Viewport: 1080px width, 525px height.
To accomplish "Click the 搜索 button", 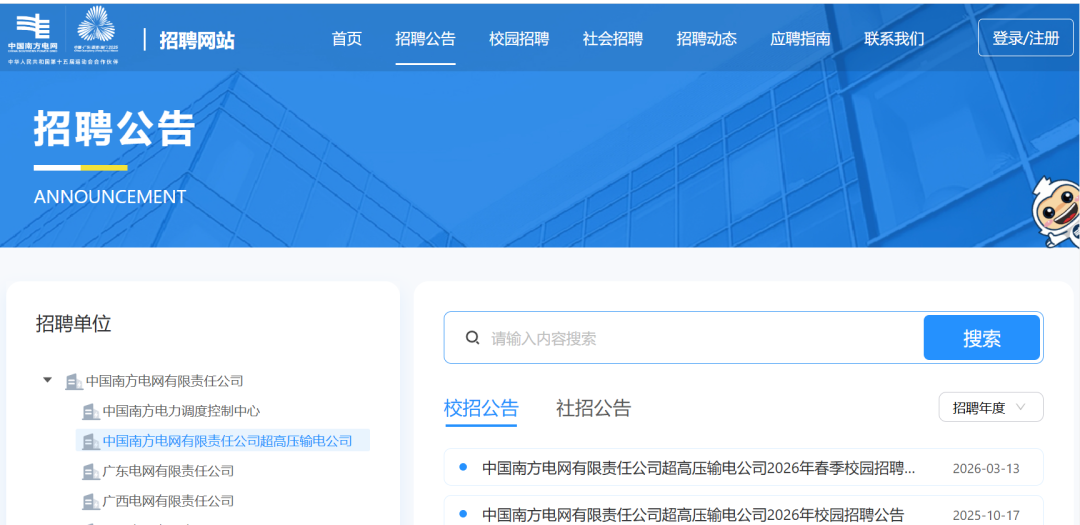I will click(982, 338).
